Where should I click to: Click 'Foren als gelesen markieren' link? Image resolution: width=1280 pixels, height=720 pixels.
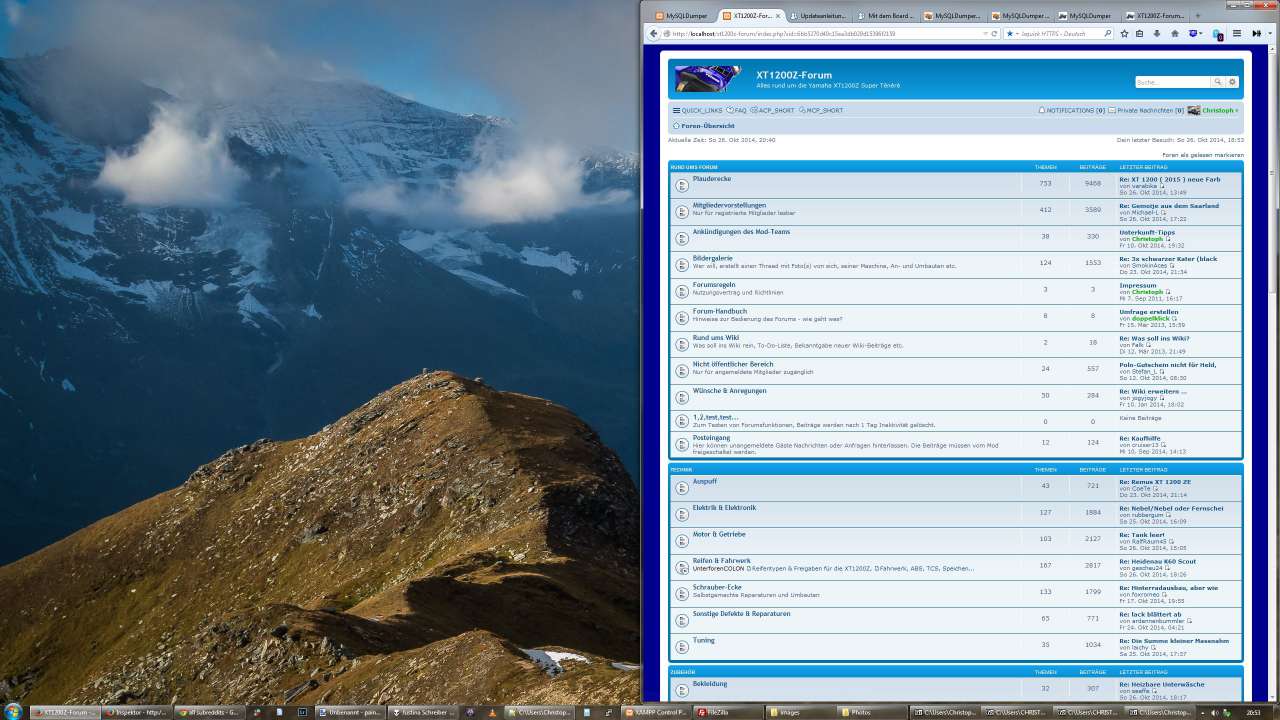click(1202, 155)
